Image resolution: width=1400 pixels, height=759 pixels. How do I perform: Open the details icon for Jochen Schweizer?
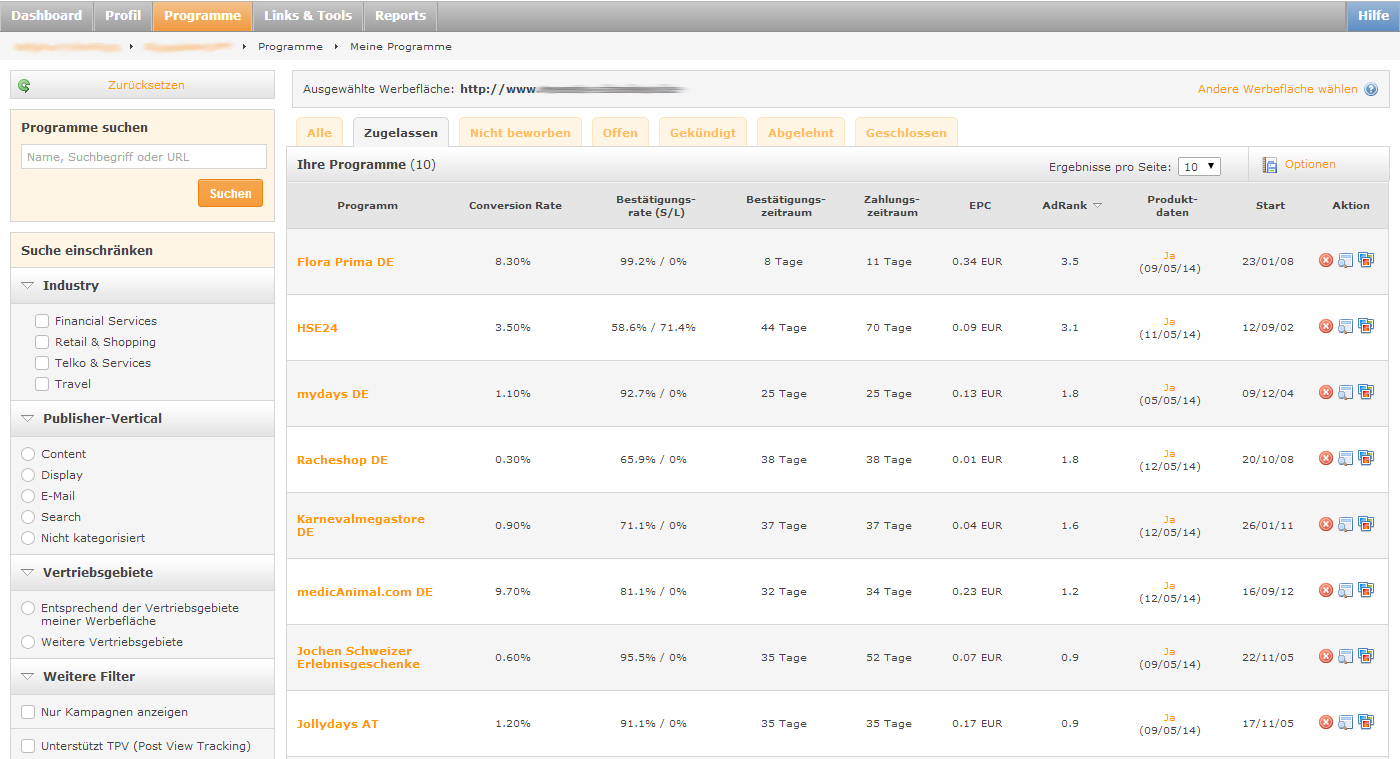pyautogui.click(x=1346, y=656)
